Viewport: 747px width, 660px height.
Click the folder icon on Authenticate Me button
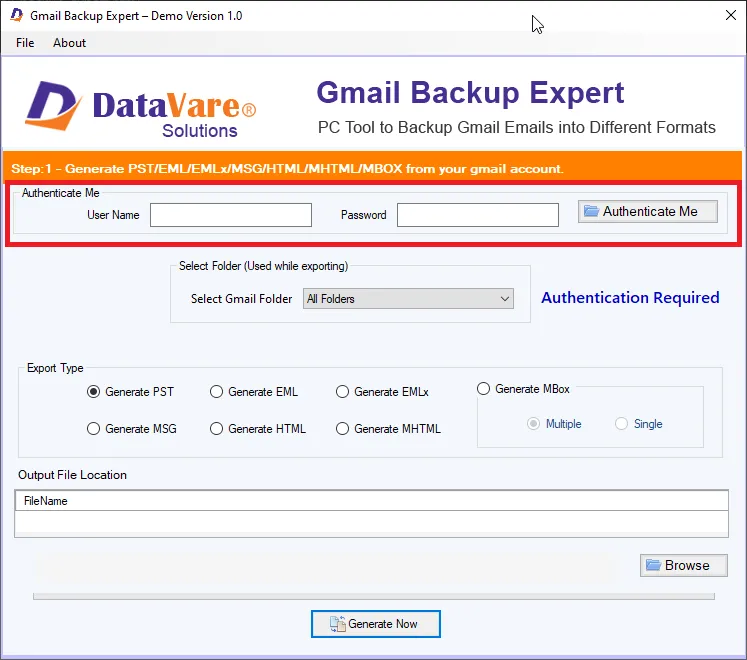[x=591, y=211]
